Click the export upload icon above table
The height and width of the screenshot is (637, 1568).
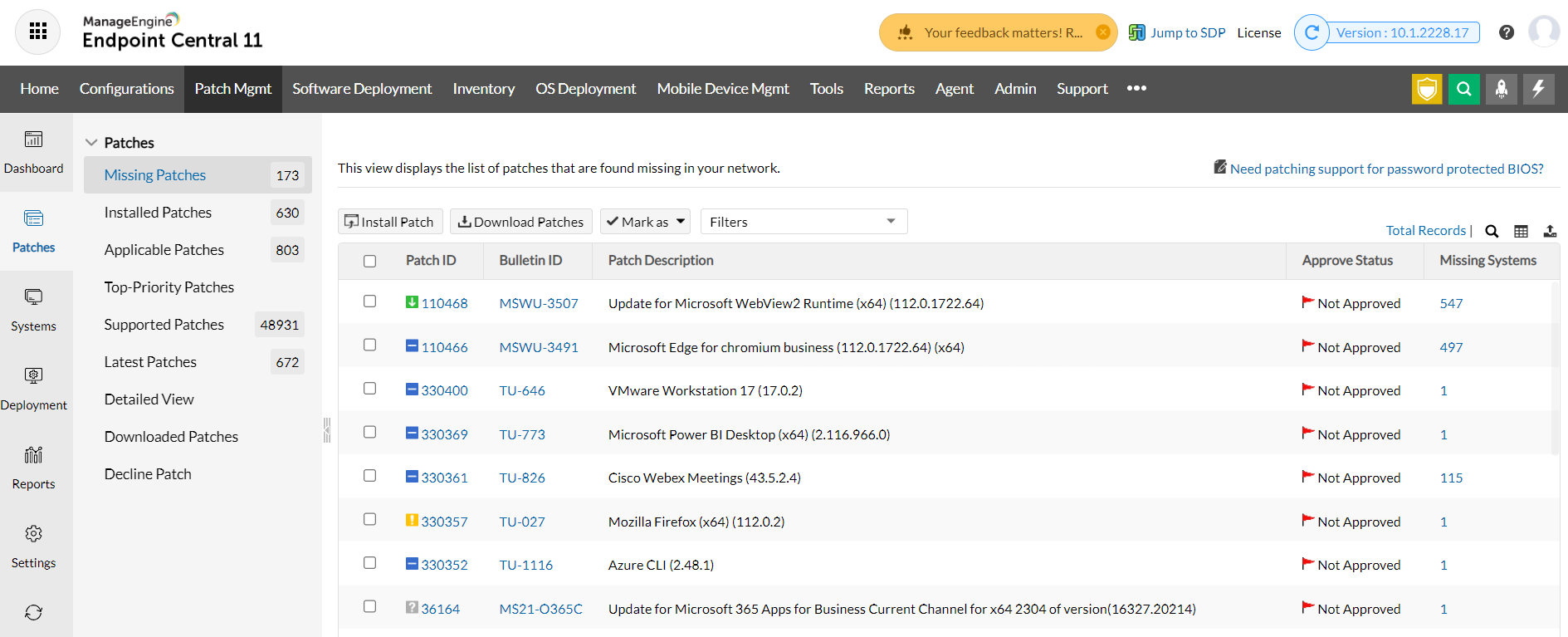(1550, 232)
